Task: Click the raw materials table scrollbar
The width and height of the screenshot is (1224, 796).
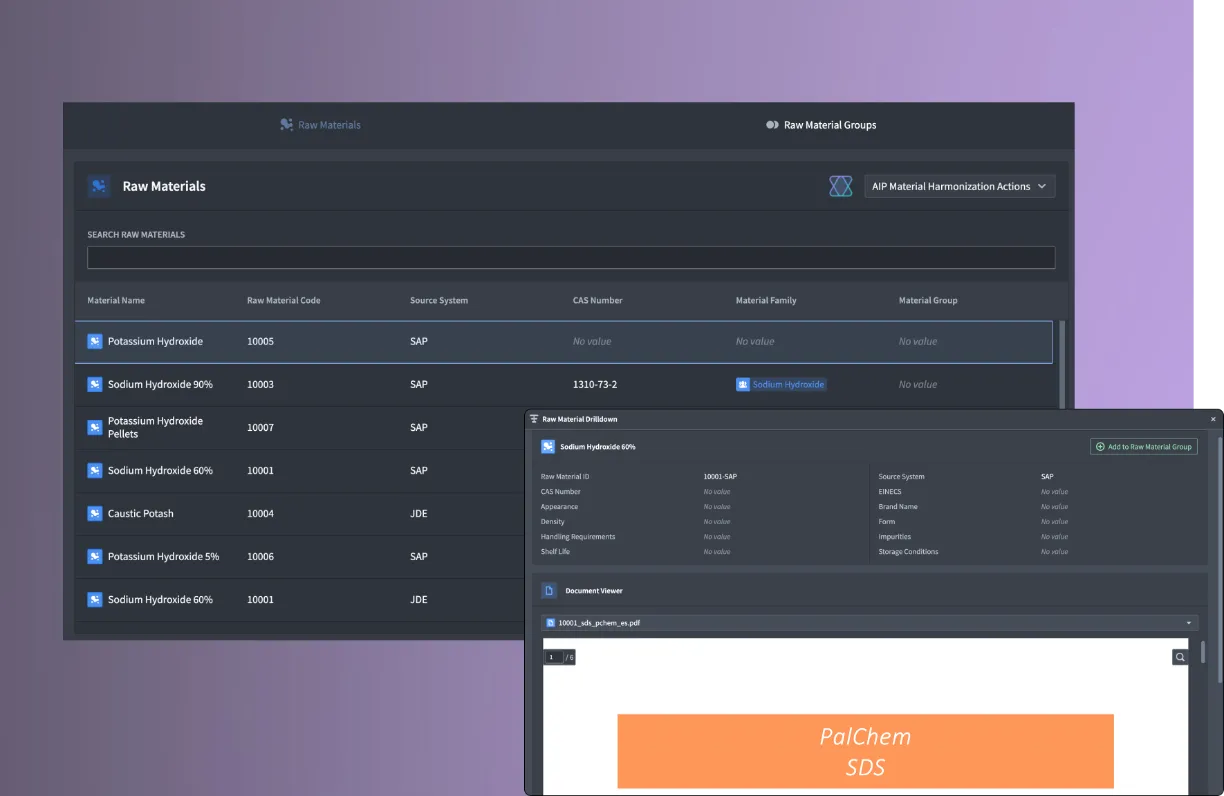Action: point(1062,365)
